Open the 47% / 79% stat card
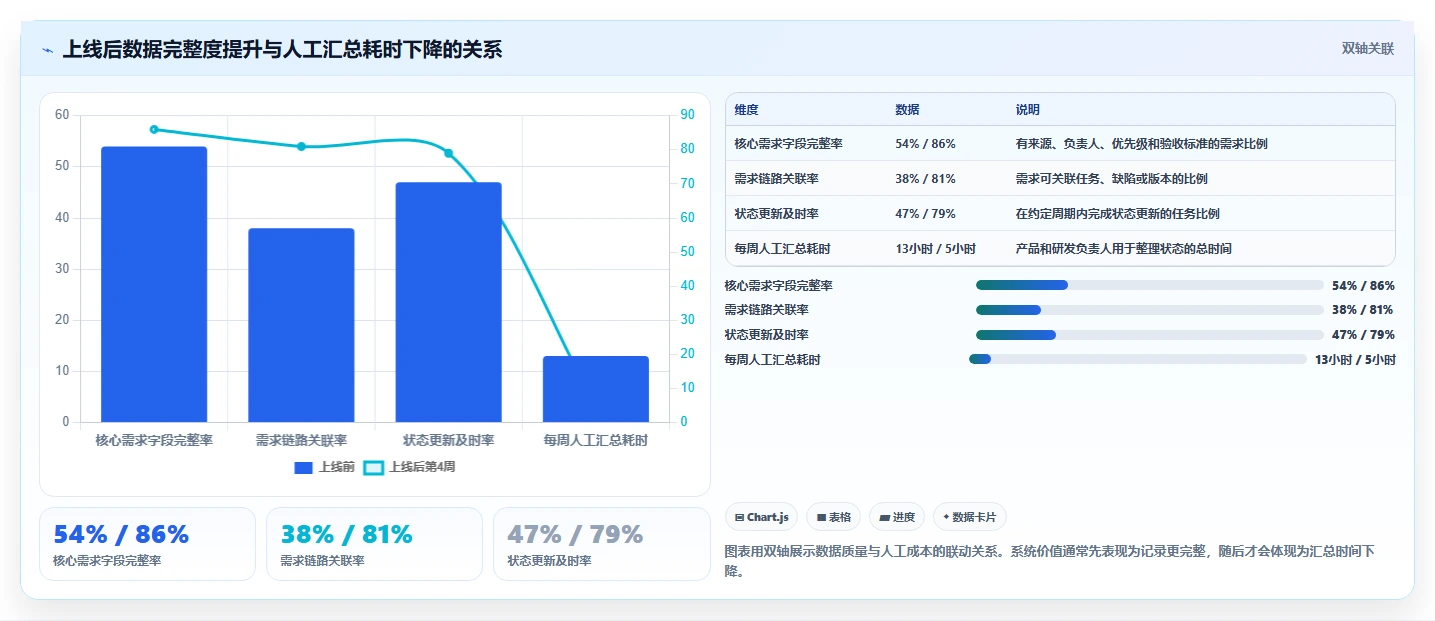The width and height of the screenshot is (1435, 621). (601, 544)
